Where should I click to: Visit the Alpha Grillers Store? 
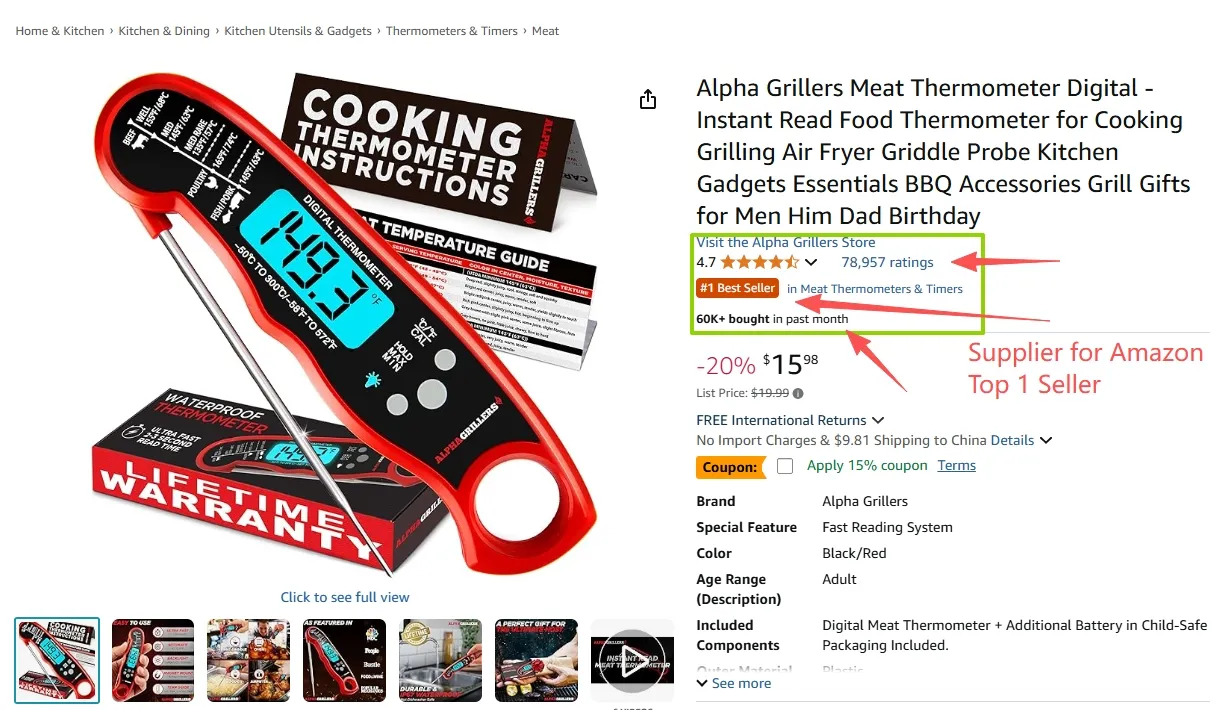click(x=786, y=242)
